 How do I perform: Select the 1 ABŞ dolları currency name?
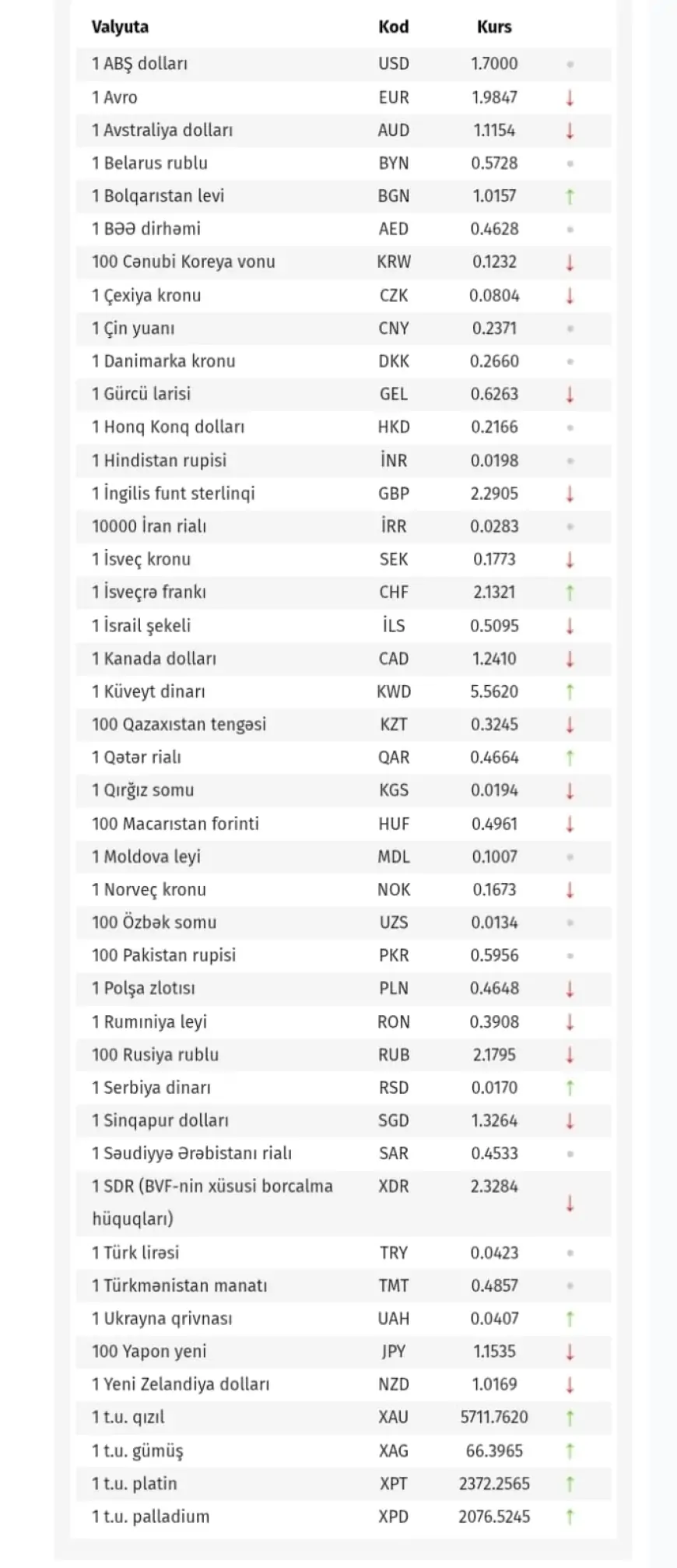(140, 64)
